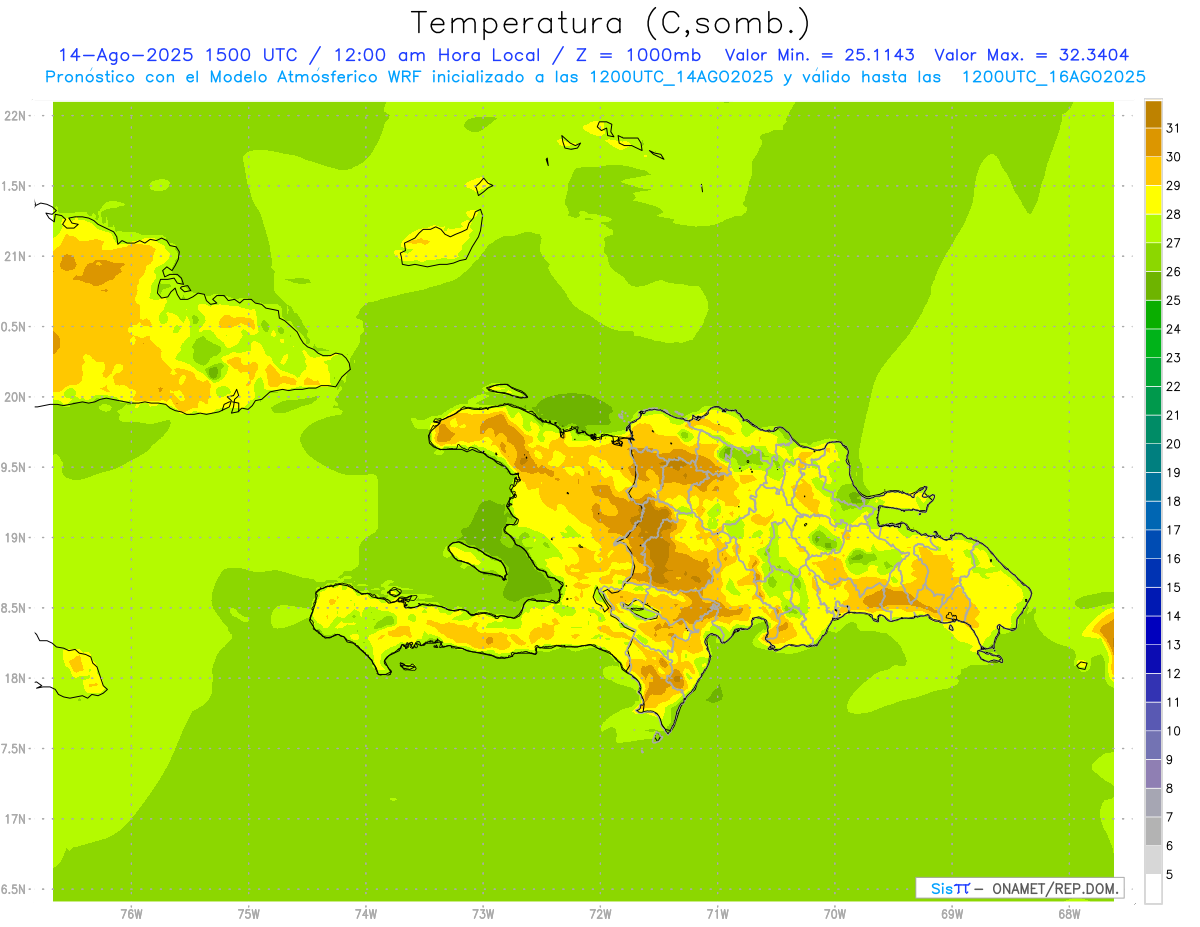Click the legend swatch between 29 and 30
This screenshot has height=927, width=1200.
(x=1153, y=172)
